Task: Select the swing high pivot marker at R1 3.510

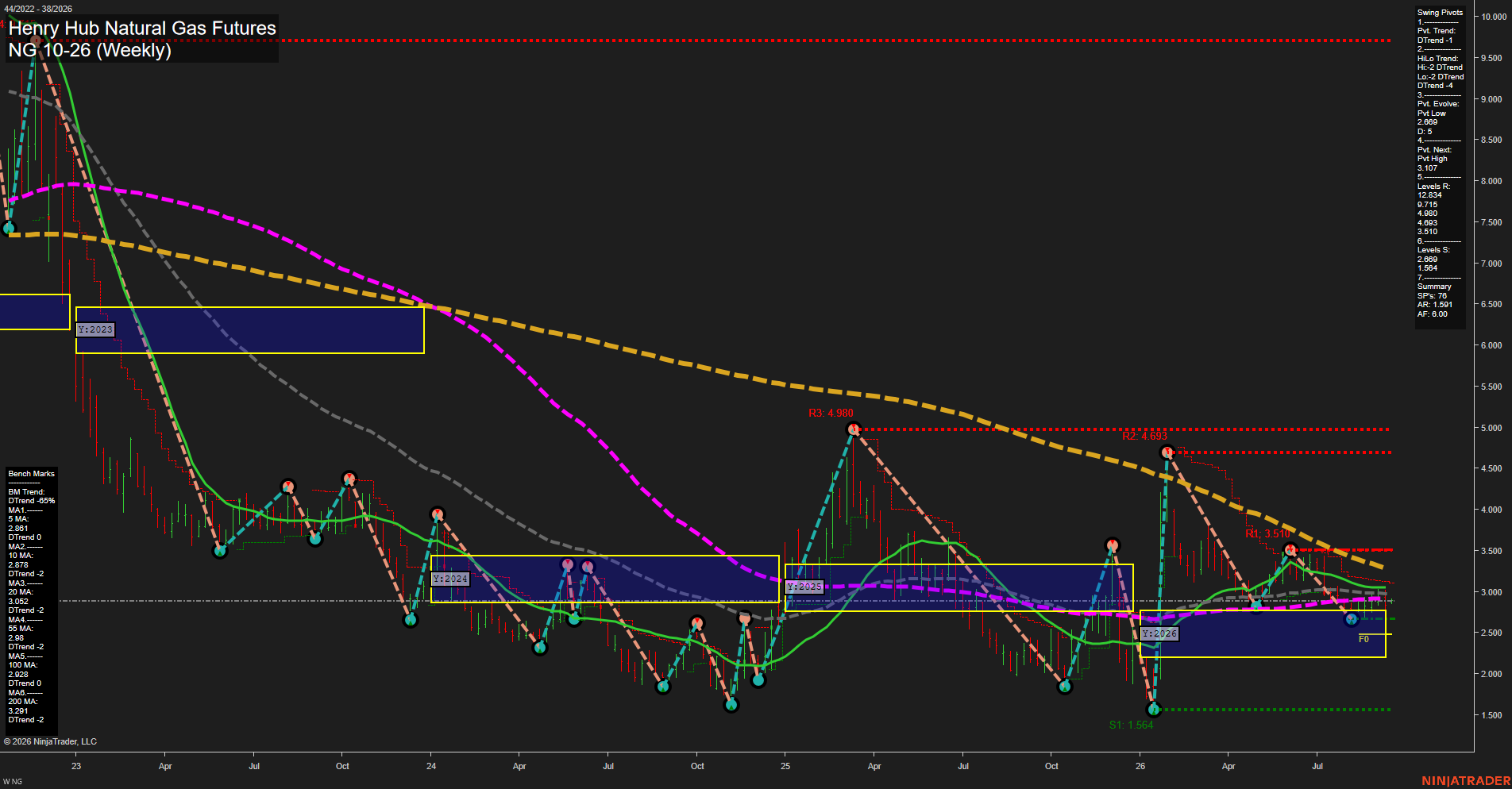Action: tap(1290, 549)
